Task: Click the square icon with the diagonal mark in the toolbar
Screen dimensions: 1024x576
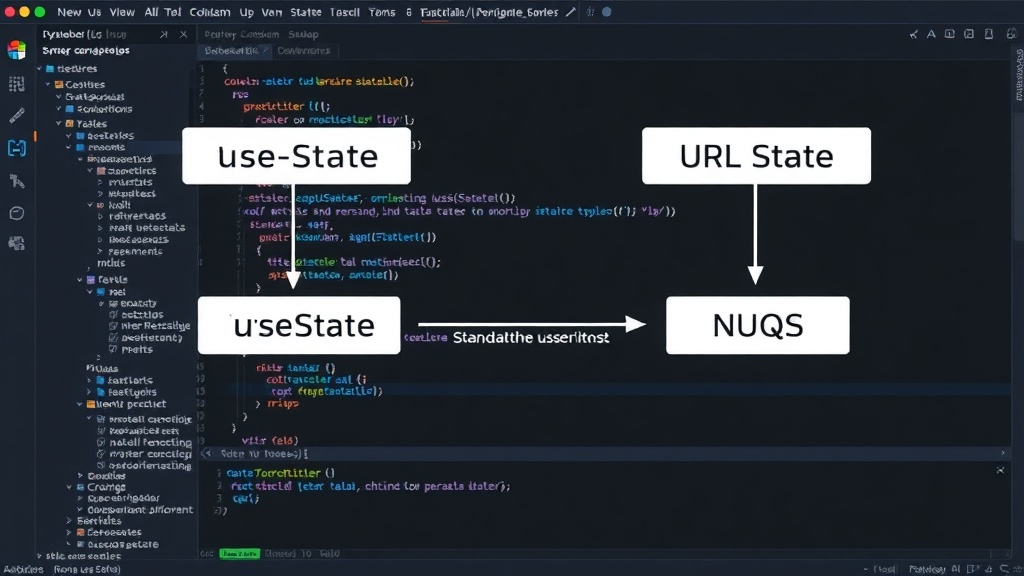Action: point(969,34)
